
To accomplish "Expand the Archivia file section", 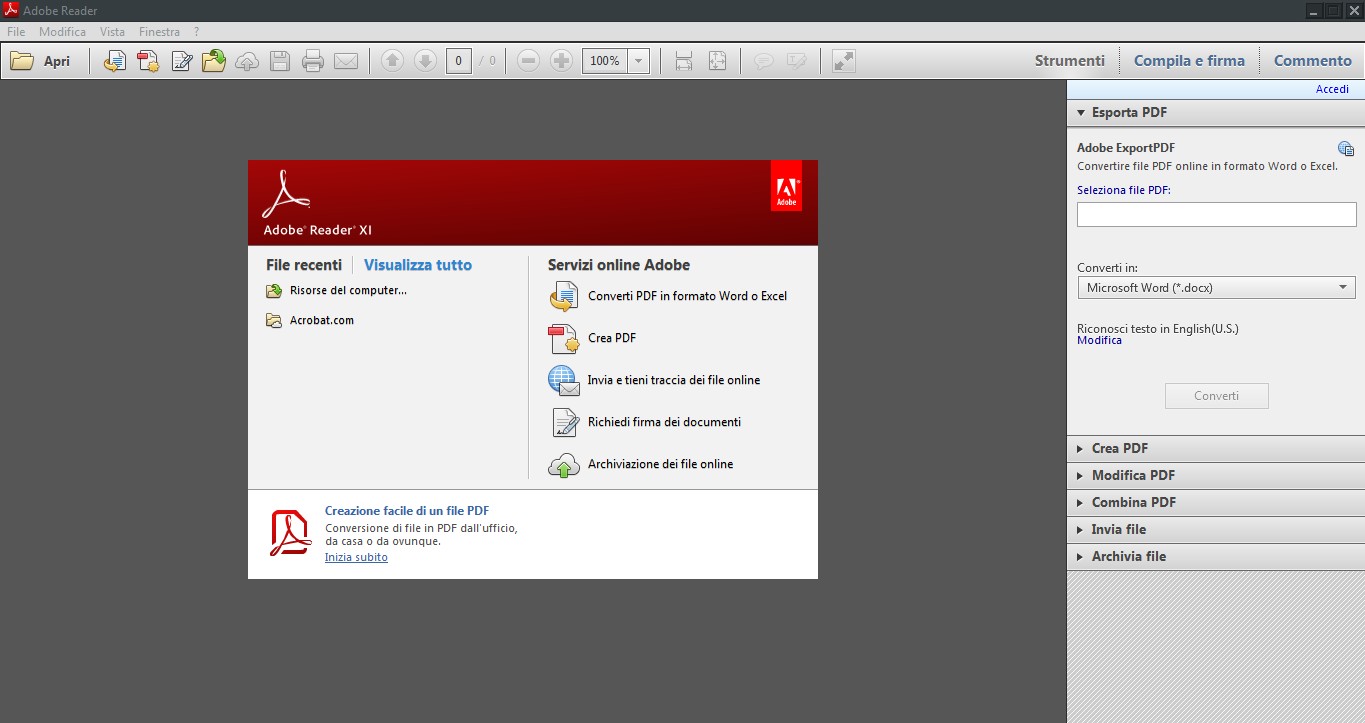I will (1216, 556).
